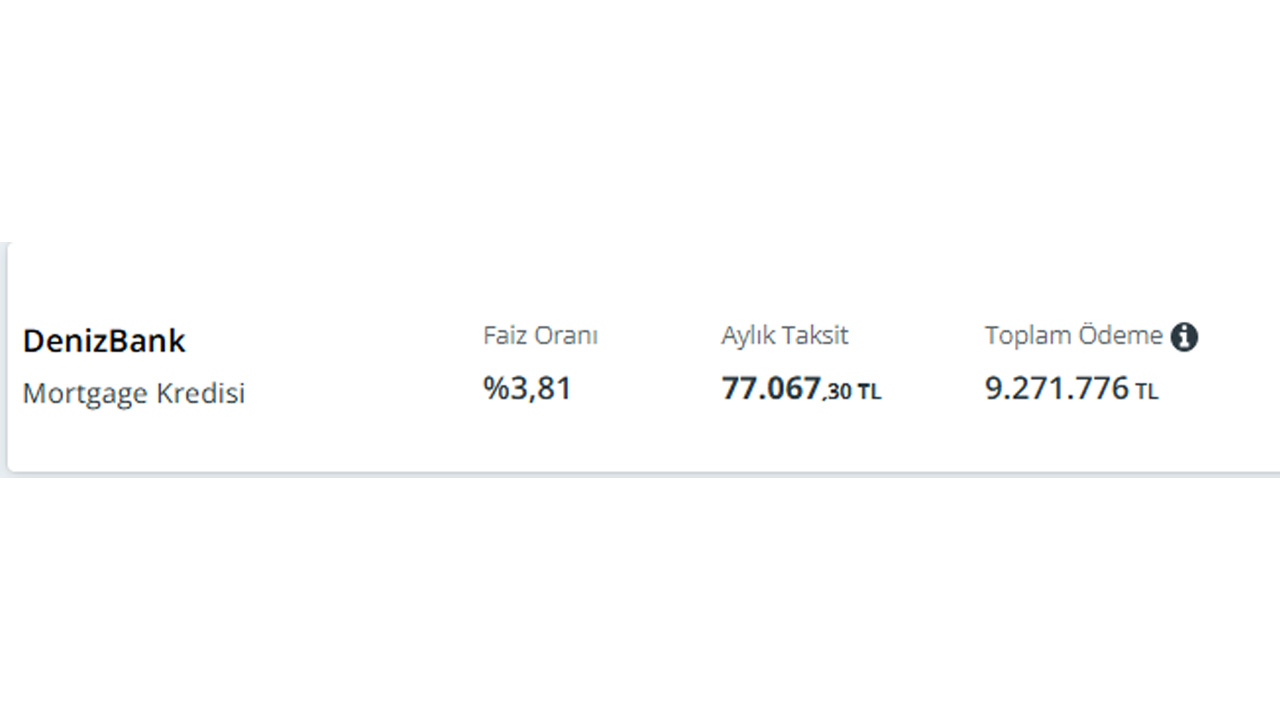Select the Faiz Oranı label

click(540, 336)
